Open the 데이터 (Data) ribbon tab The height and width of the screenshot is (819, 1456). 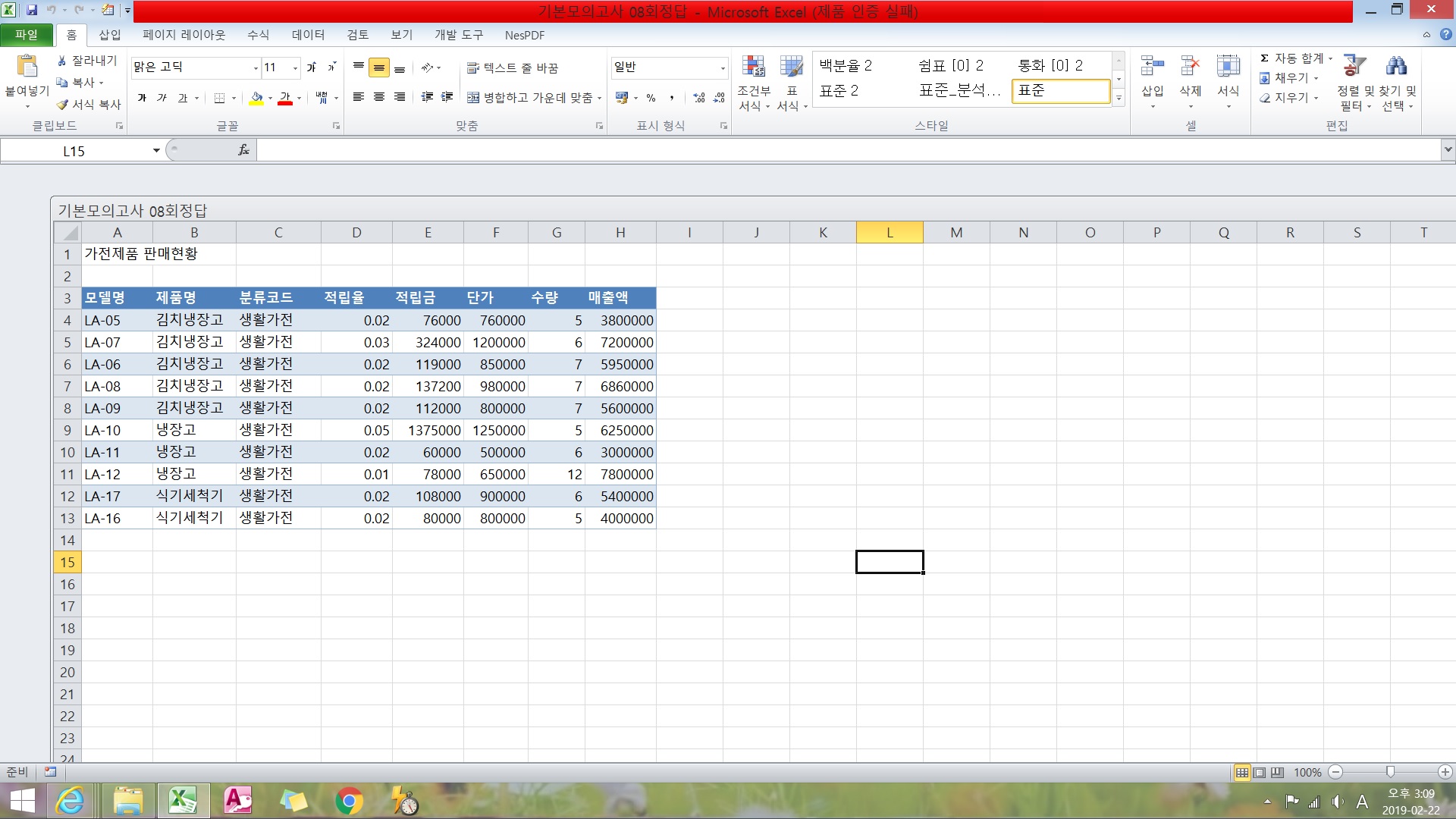[308, 35]
